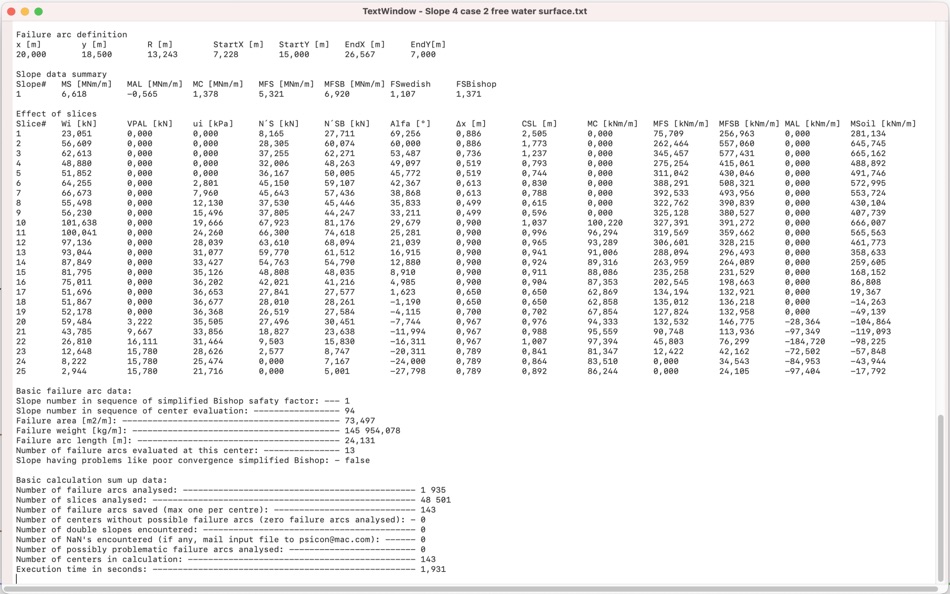Click the failure weight value '145 954,078'
The height and width of the screenshot is (594, 950).
pos(373,430)
